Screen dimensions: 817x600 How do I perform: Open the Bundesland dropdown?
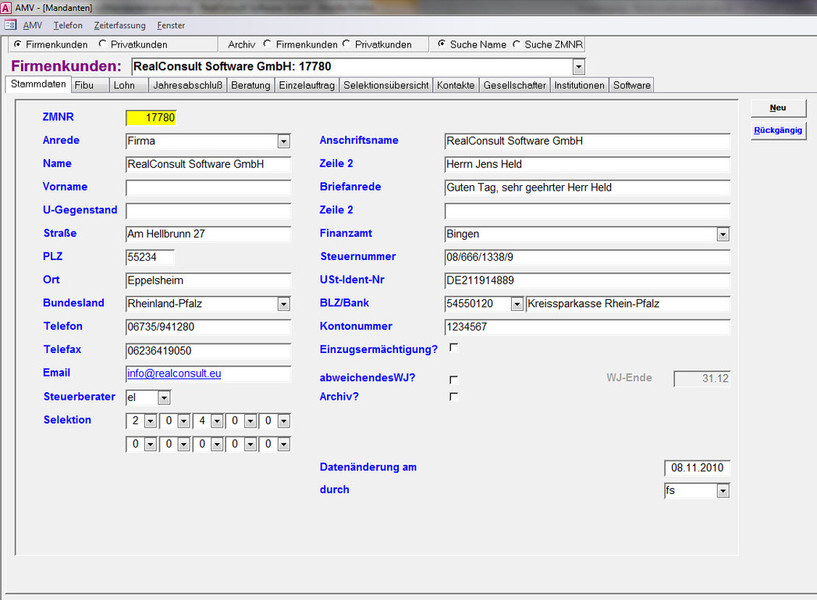(x=283, y=304)
